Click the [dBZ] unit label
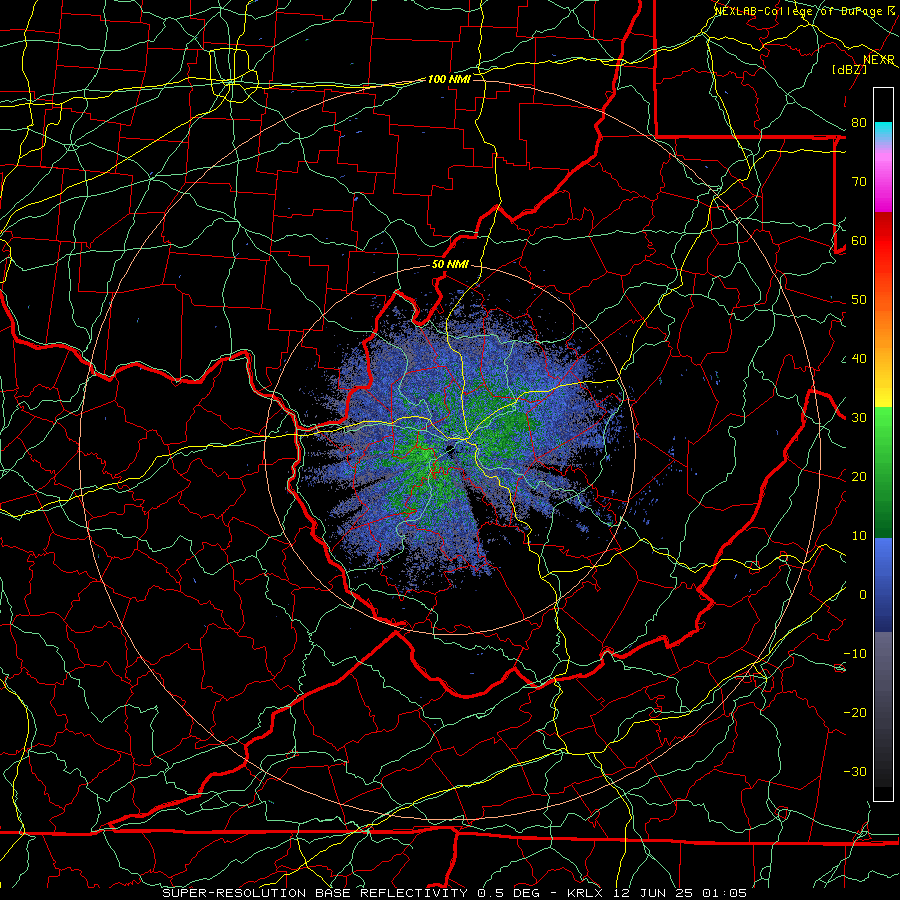Screen dimensions: 900x900 849,70
